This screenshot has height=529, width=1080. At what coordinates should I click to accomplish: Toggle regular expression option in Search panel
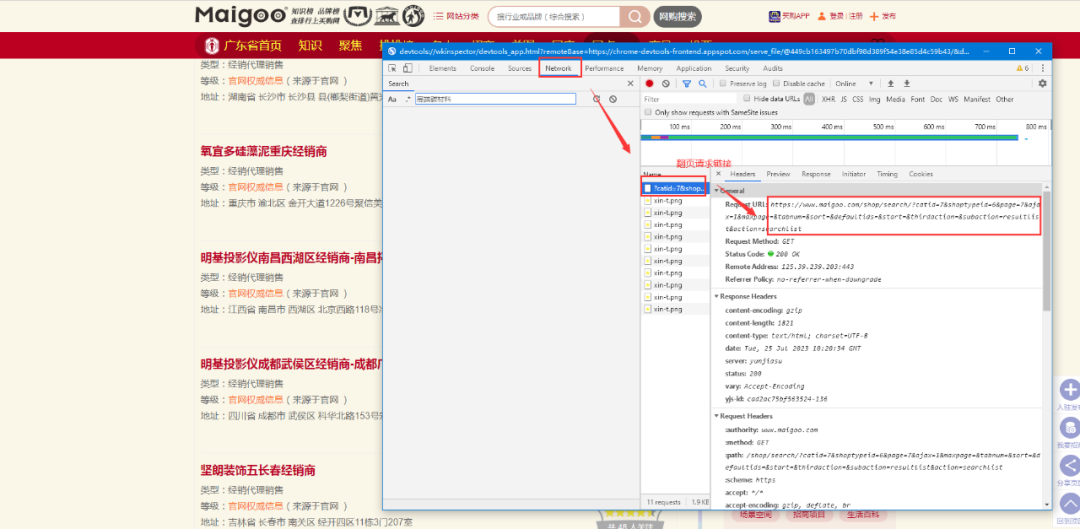point(408,99)
